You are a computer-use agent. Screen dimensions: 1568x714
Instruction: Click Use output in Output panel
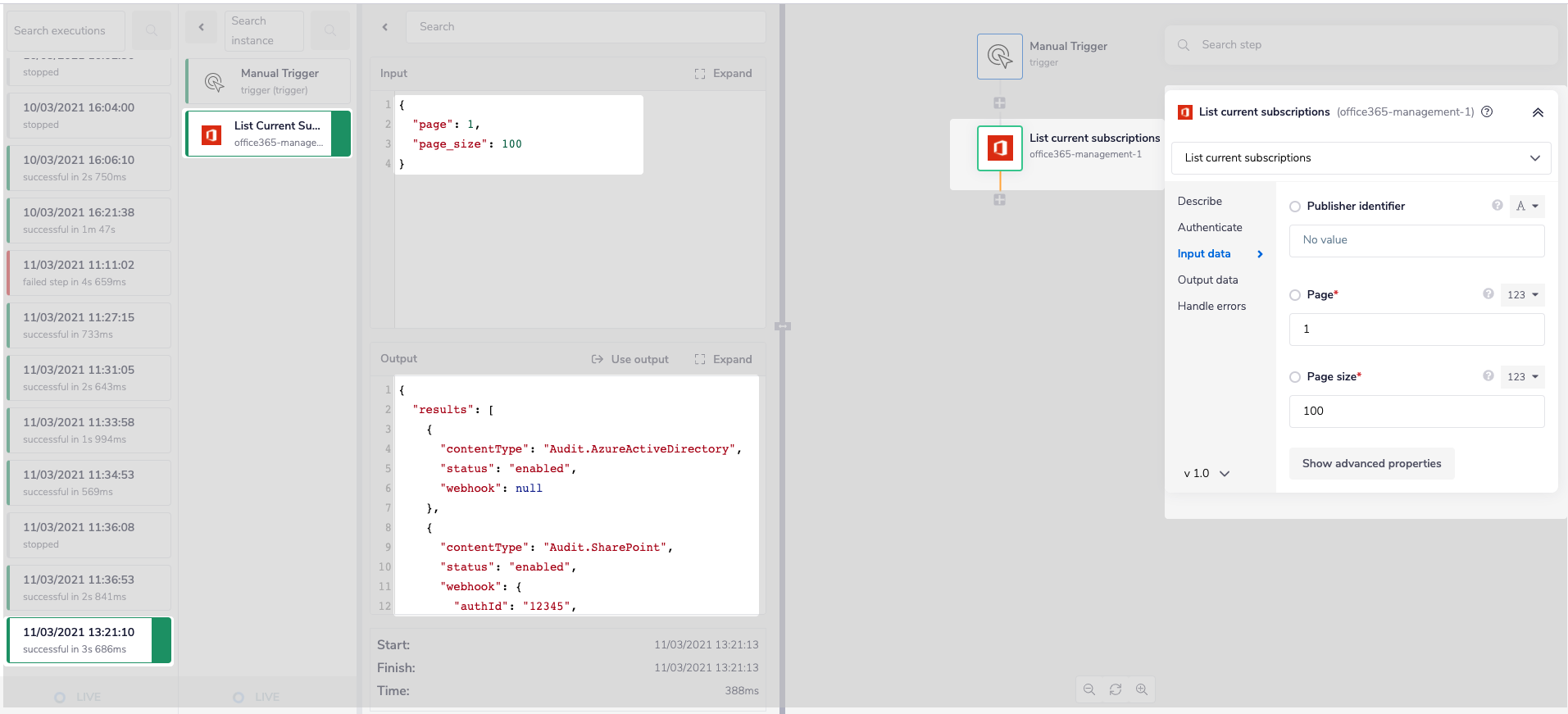630,360
